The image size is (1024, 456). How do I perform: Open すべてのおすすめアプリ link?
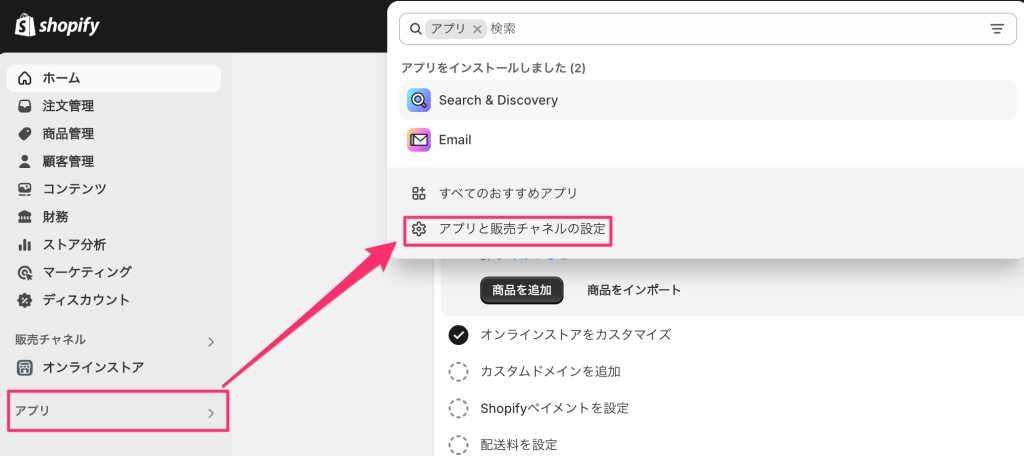tap(509, 193)
